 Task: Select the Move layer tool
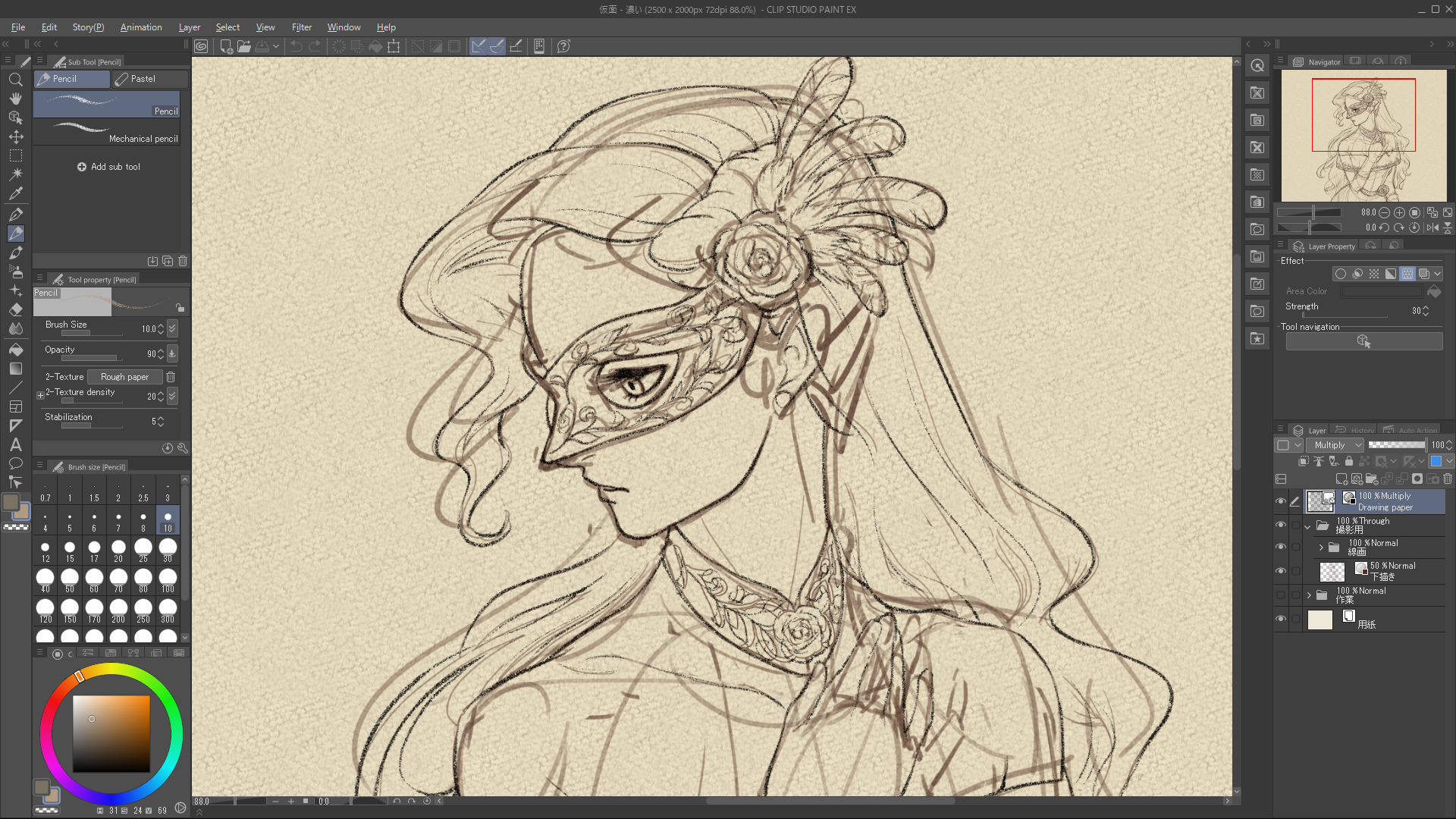point(15,137)
